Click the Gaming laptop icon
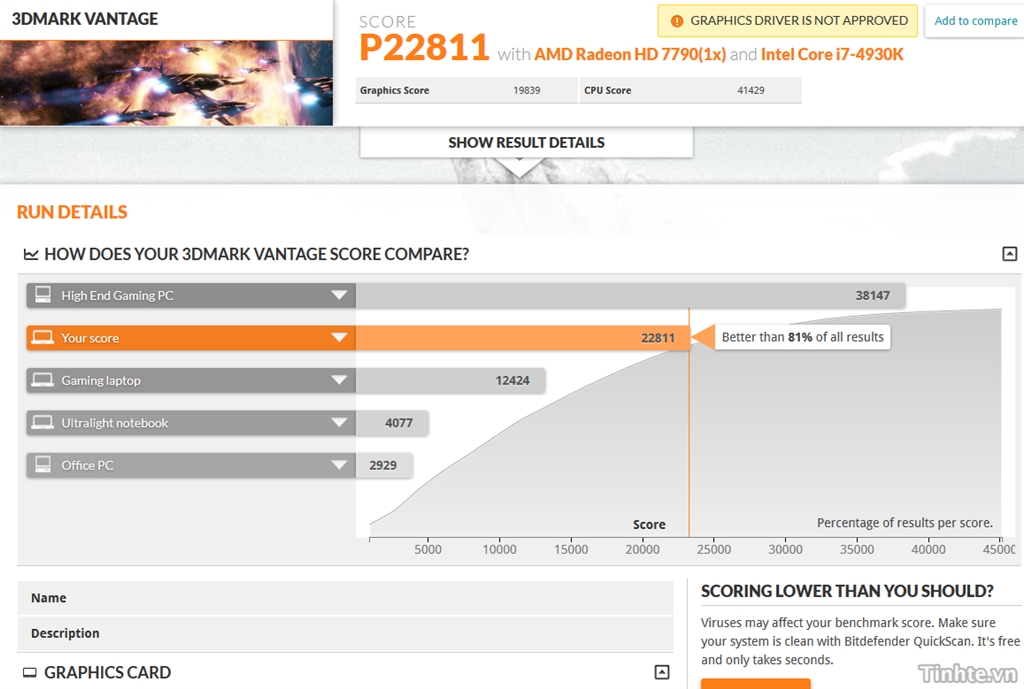The width and height of the screenshot is (1024, 689). click(43, 380)
